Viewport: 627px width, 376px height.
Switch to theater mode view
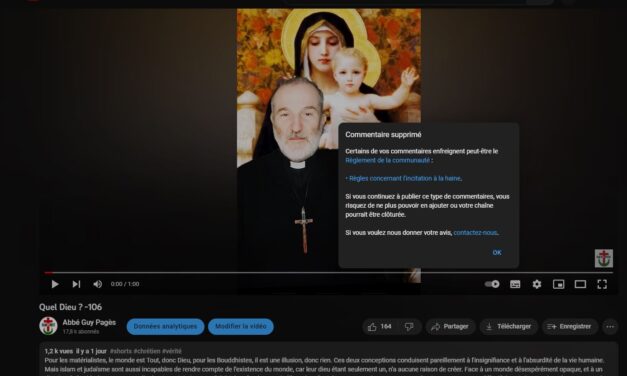580,284
